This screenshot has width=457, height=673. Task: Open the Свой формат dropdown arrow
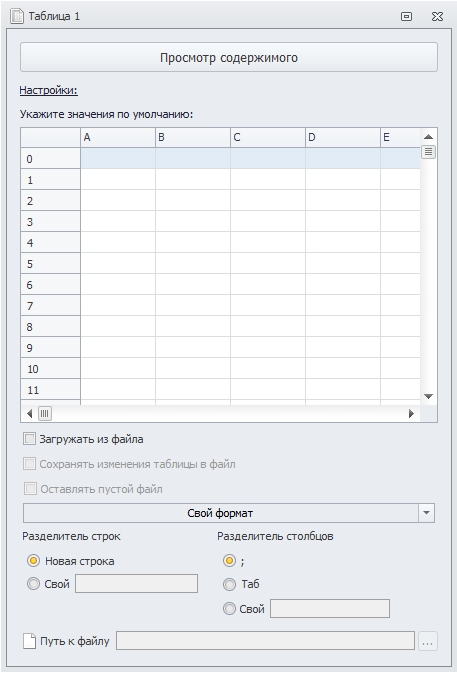pyautogui.click(x=426, y=513)
